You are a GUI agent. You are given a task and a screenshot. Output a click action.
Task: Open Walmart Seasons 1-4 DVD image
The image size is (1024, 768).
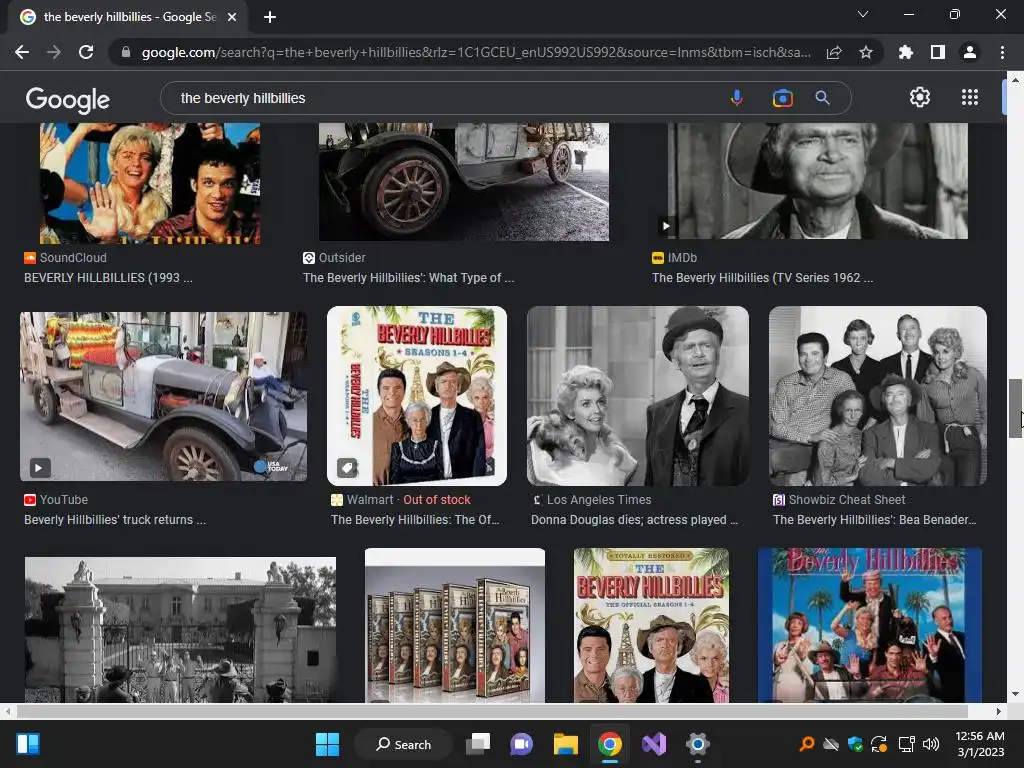pyautogui.click(x=417, y=396)
